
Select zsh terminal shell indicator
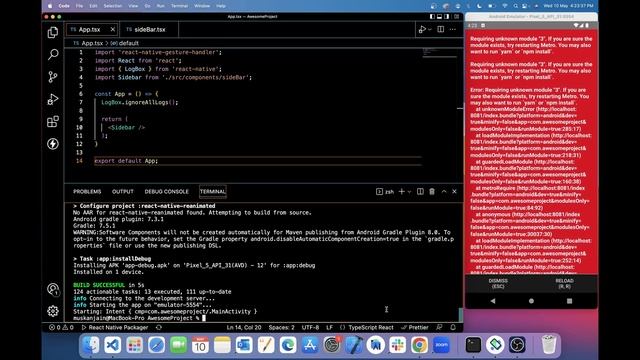point(385,191)
